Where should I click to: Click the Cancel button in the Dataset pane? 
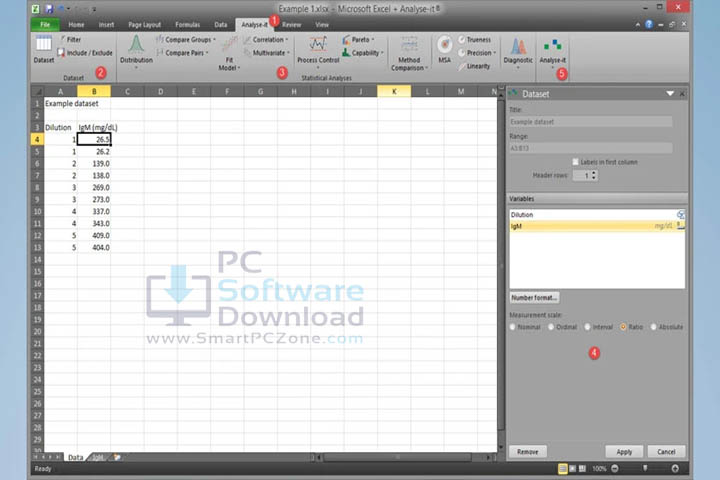[x=666, y=452]
